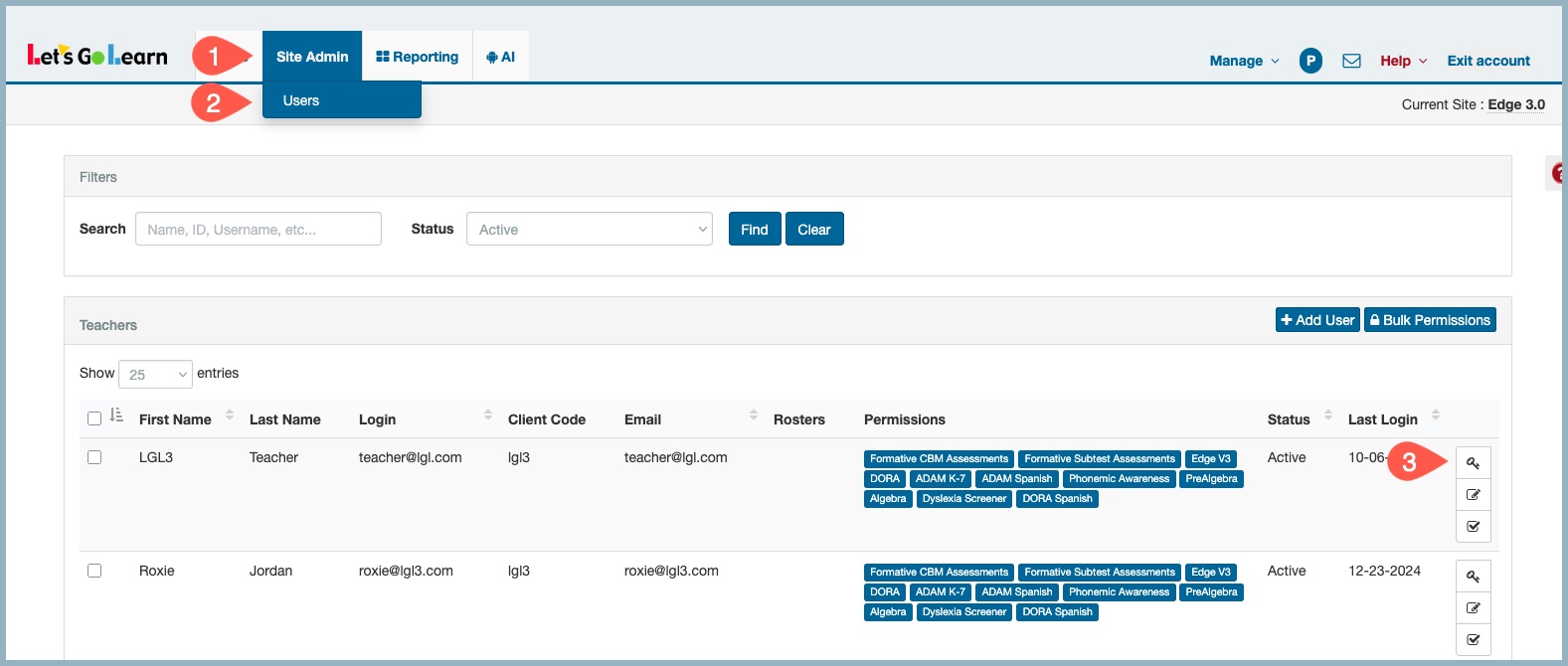The image size is (1568, 666).
Task: Click into the Search input field
Action: [259, 230]
